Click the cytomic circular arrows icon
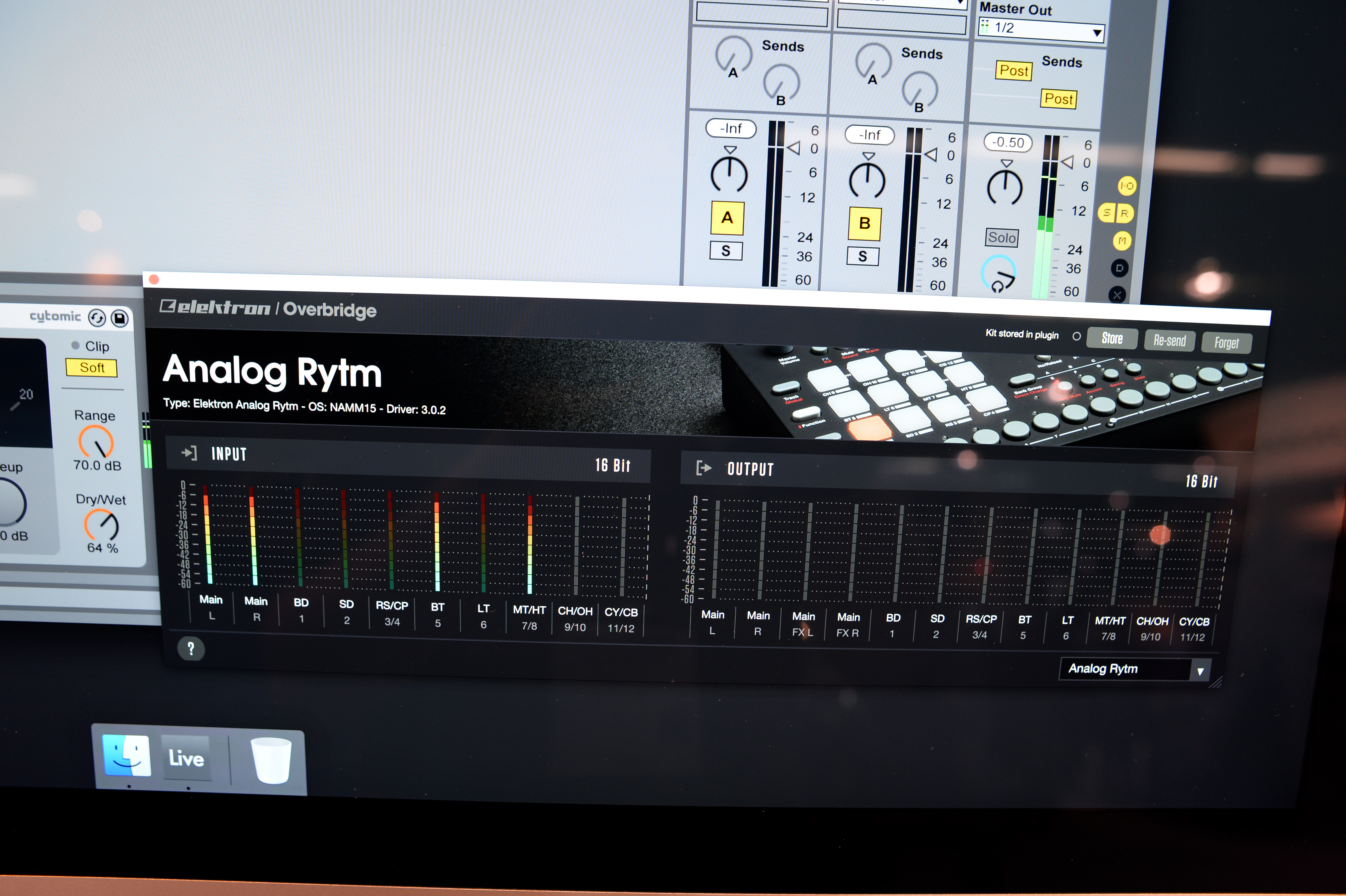The width and height of the screenshot is (1346, 896). pyautogui.click(x=97, y=318)
